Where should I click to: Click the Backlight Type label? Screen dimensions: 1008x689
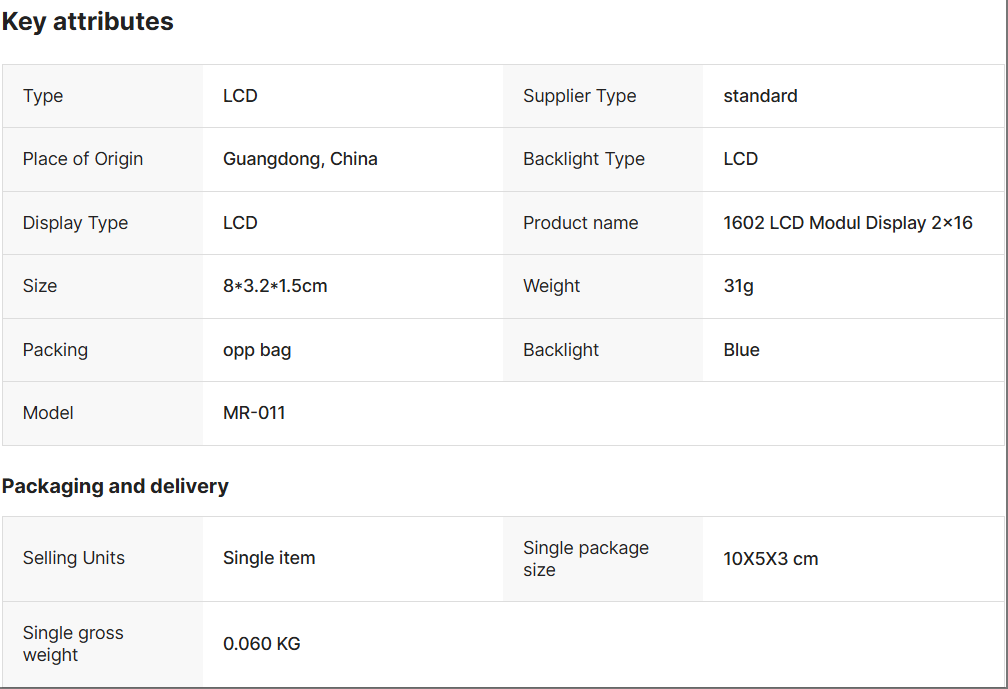pos(584,159)
